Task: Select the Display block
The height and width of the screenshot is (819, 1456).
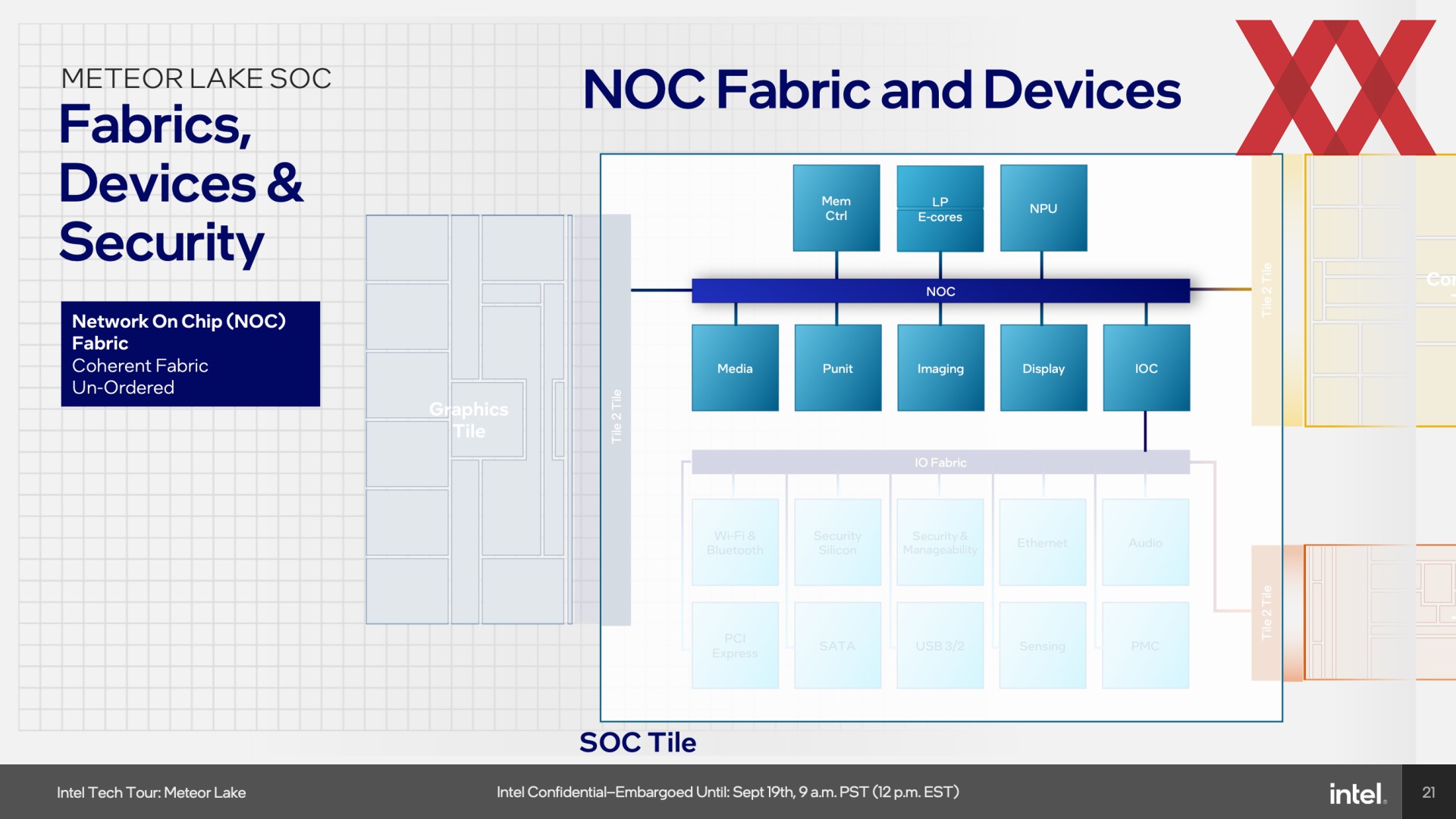Action: (1043, 368)
